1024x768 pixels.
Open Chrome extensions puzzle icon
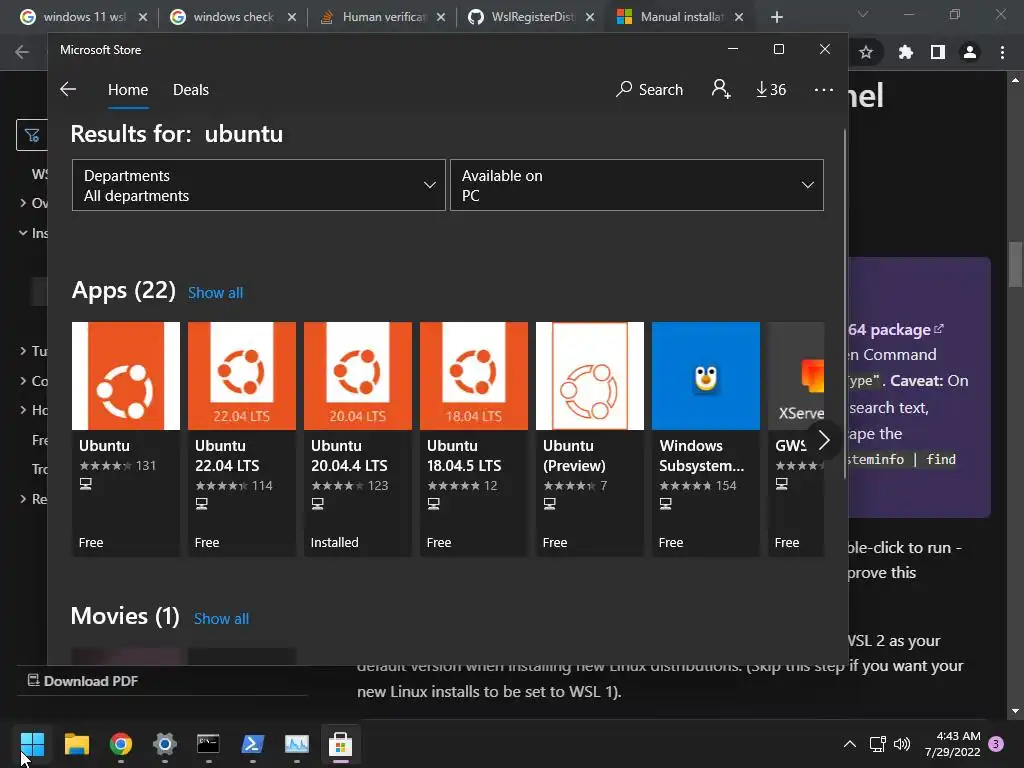click(906, 52)
